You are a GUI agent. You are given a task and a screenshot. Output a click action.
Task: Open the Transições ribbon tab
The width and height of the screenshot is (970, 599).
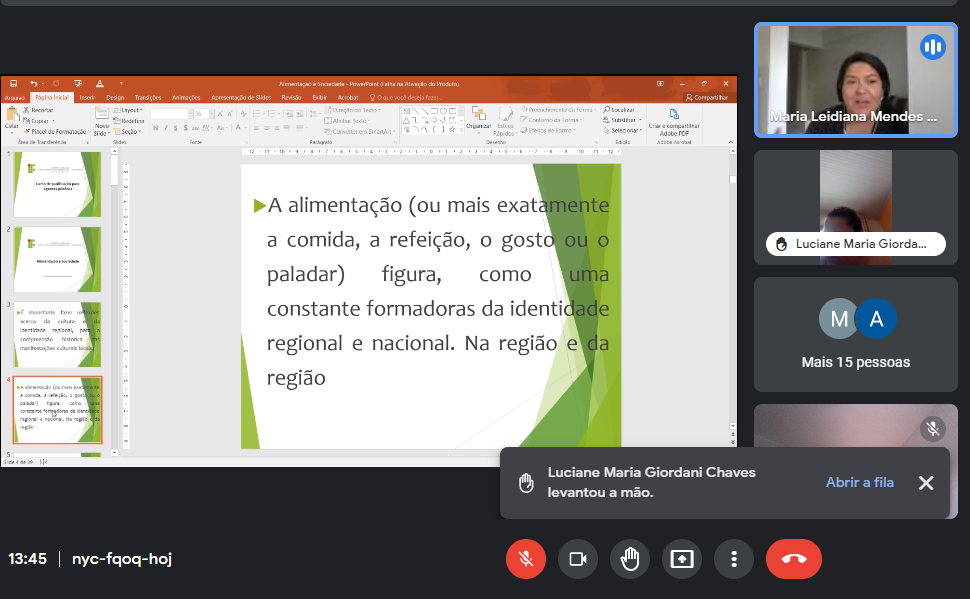click(x=148, y=98)
